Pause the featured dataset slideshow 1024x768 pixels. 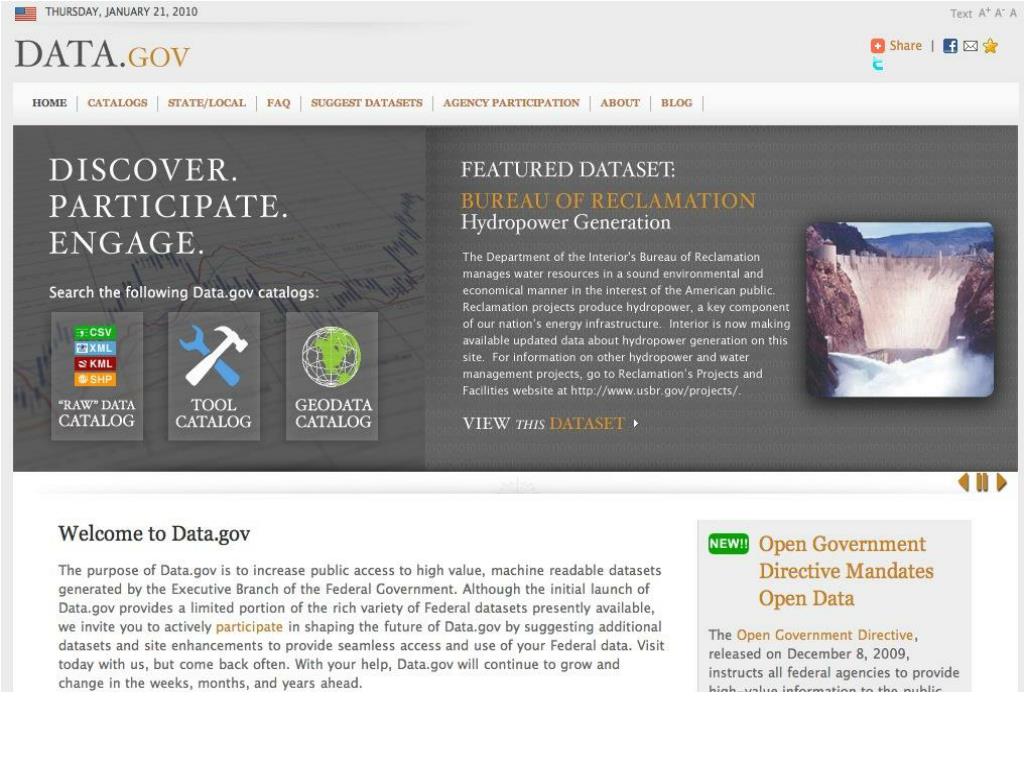tap(982, 483)
